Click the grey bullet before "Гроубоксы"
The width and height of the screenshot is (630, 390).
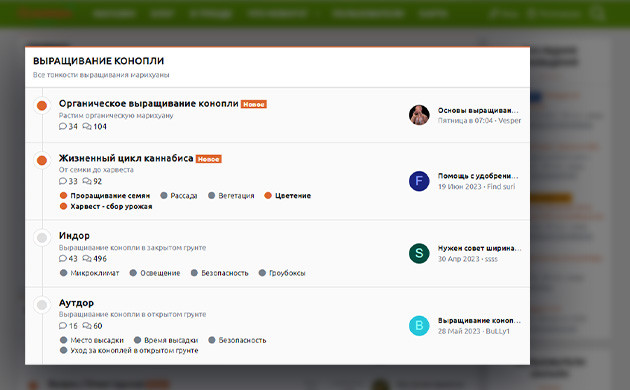coord(262,273)
